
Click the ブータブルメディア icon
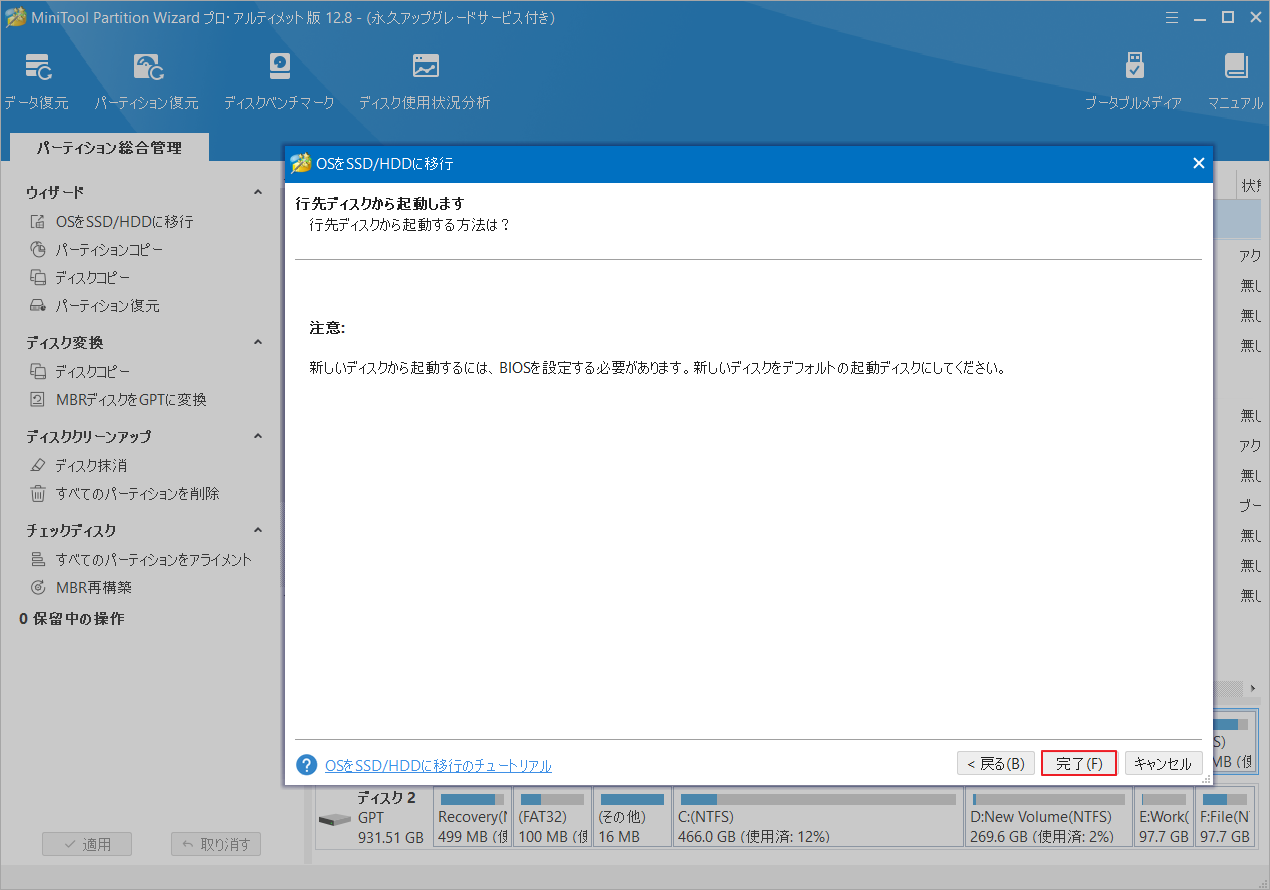[x=1134, y=75]
